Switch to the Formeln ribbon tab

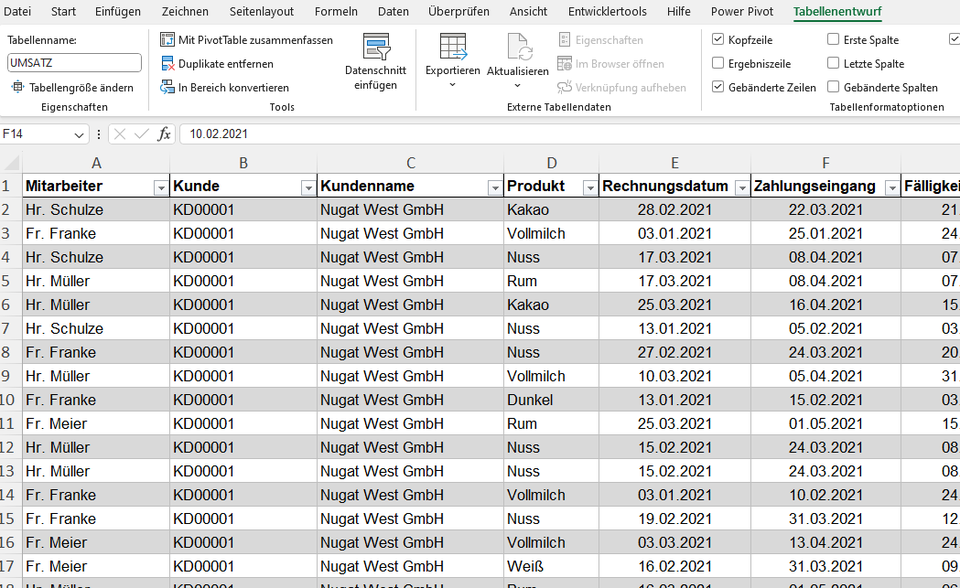(336, 12)
